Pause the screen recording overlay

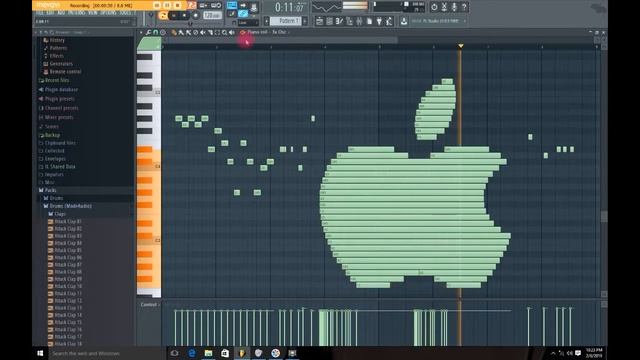(x=167, y=5)
